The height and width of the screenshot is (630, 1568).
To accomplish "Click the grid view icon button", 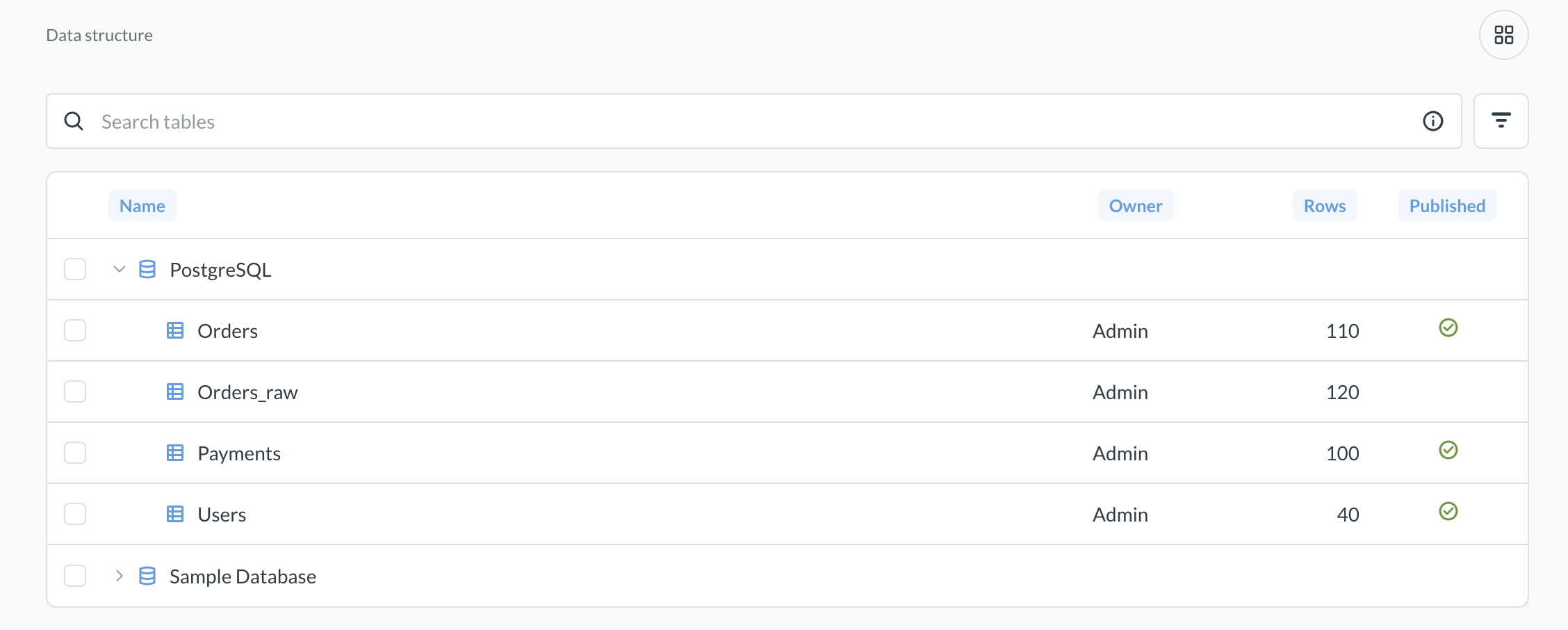I will click(x=1503, y=35).
